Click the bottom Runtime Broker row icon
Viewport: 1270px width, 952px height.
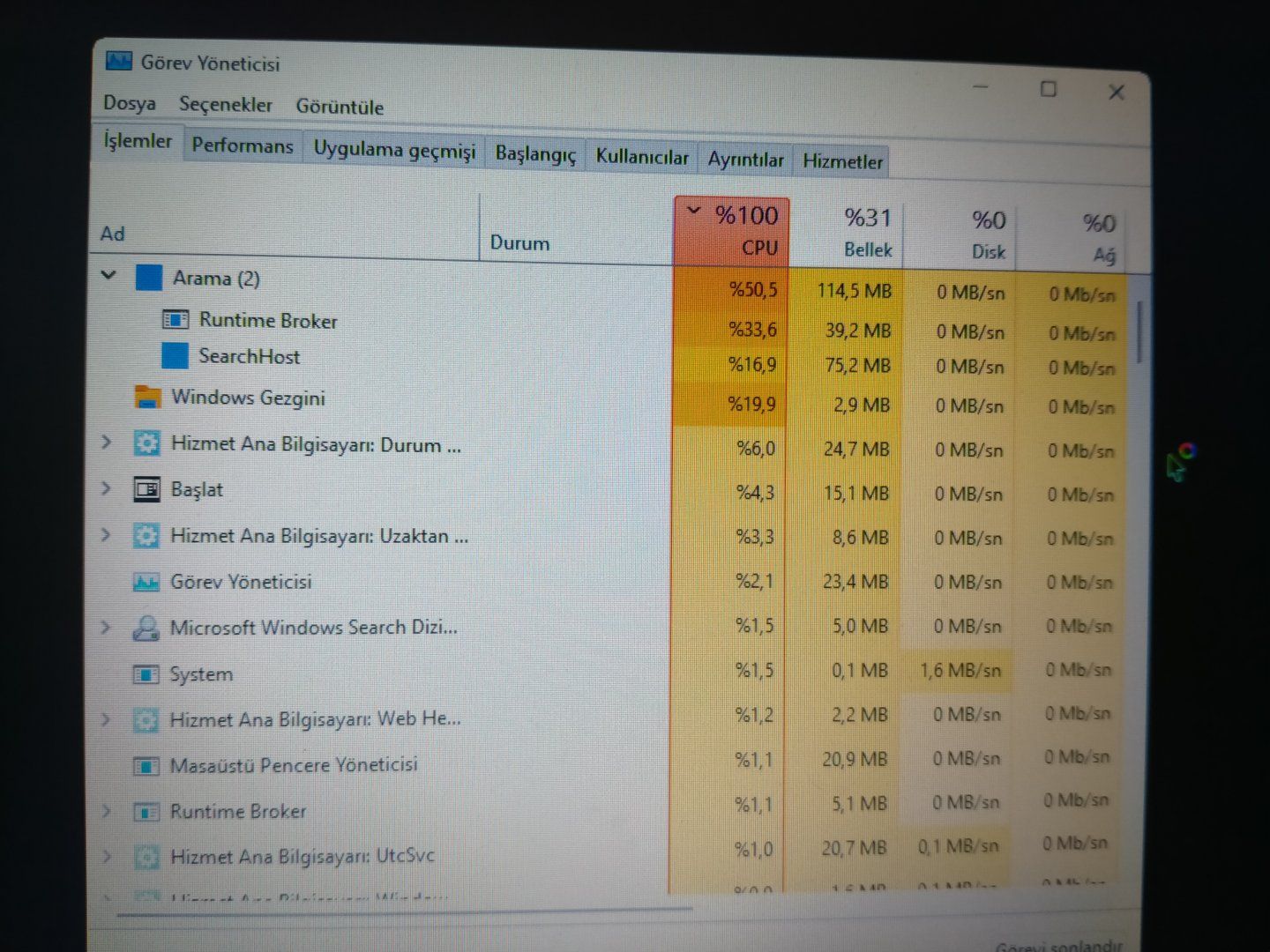[x=145, y=811]
